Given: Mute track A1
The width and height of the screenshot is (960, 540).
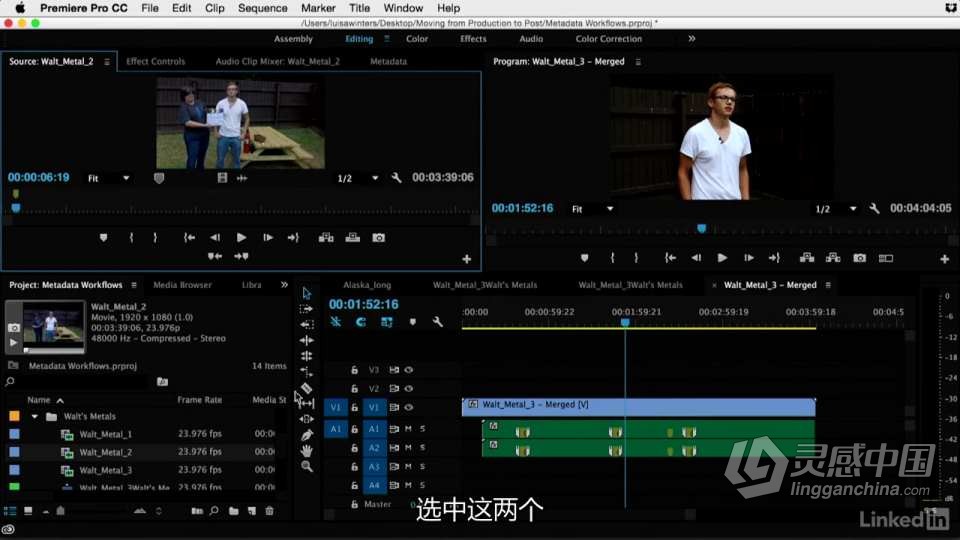Looking at the screenshot, I should [408, 429].
